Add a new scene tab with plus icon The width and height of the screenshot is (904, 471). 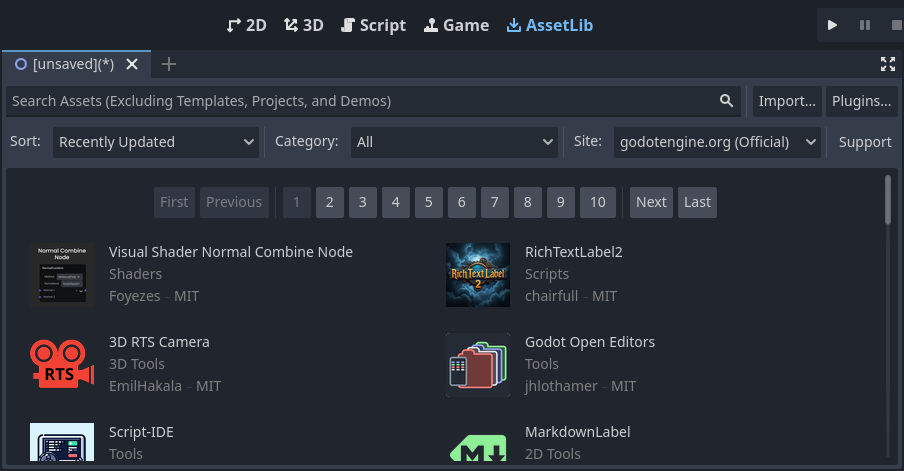click(x=169, y=64)
